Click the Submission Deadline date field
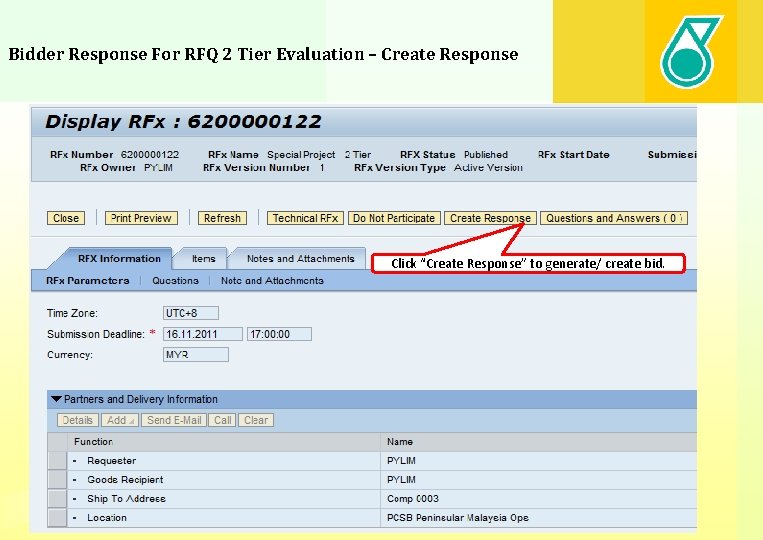This screenshot has height=540, width=763. click(203, 334)
